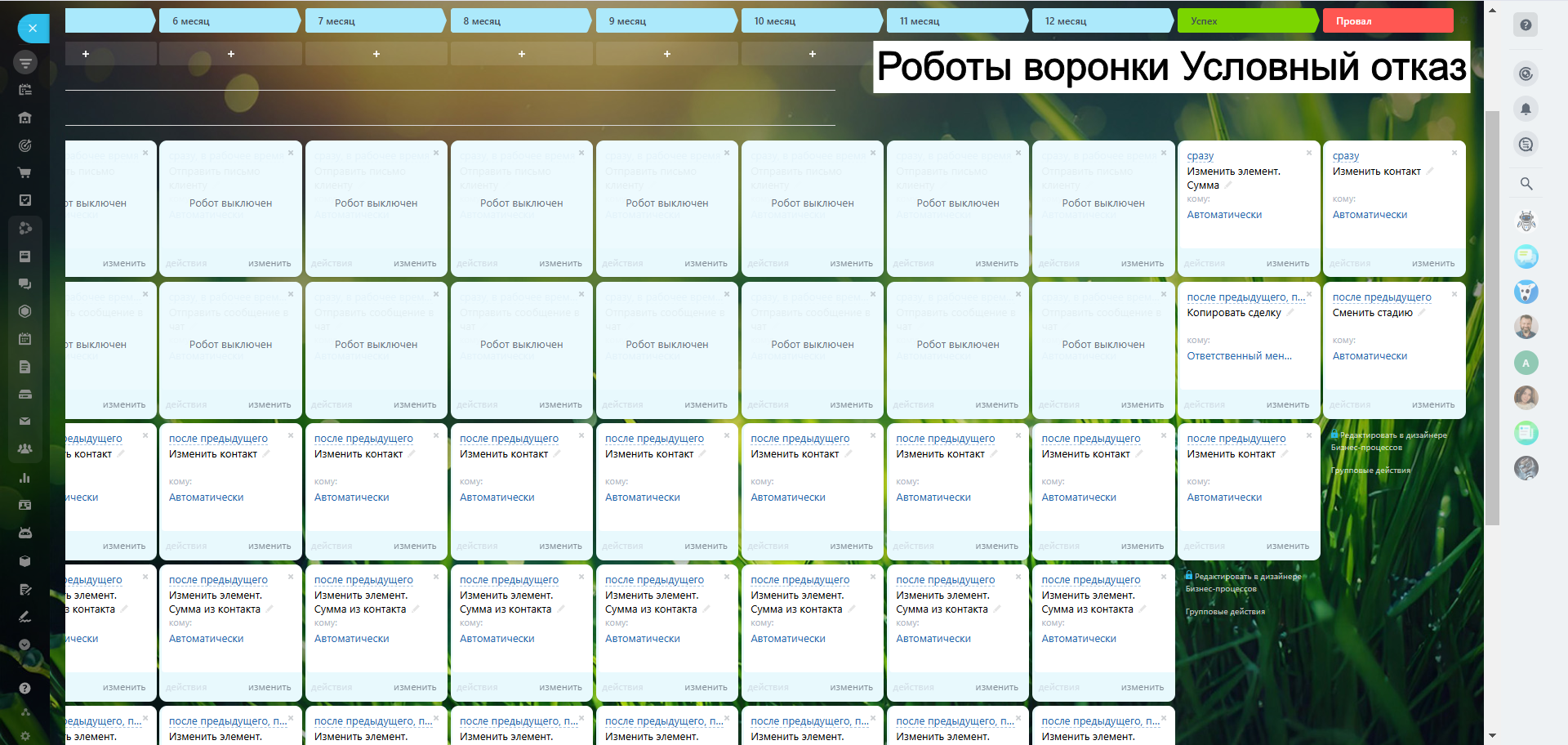The width and height of the screenshot is (1568, 745).
Task: Click the vertical scrollbar down arrow
Action: [1492, 736]
